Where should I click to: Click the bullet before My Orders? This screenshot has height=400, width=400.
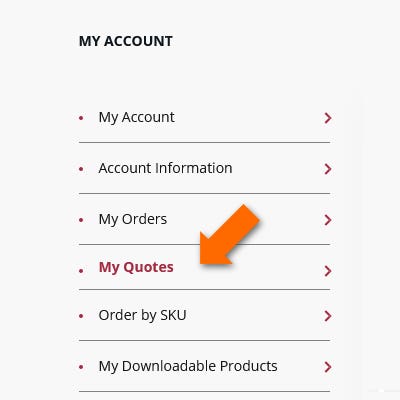coord(81,220)
